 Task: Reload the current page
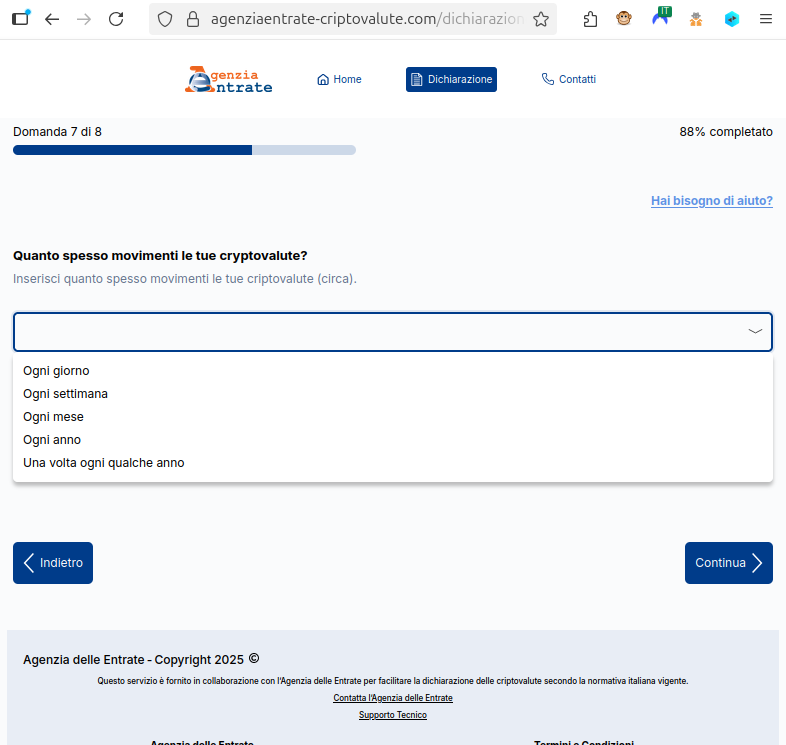(x=116, y=19)
